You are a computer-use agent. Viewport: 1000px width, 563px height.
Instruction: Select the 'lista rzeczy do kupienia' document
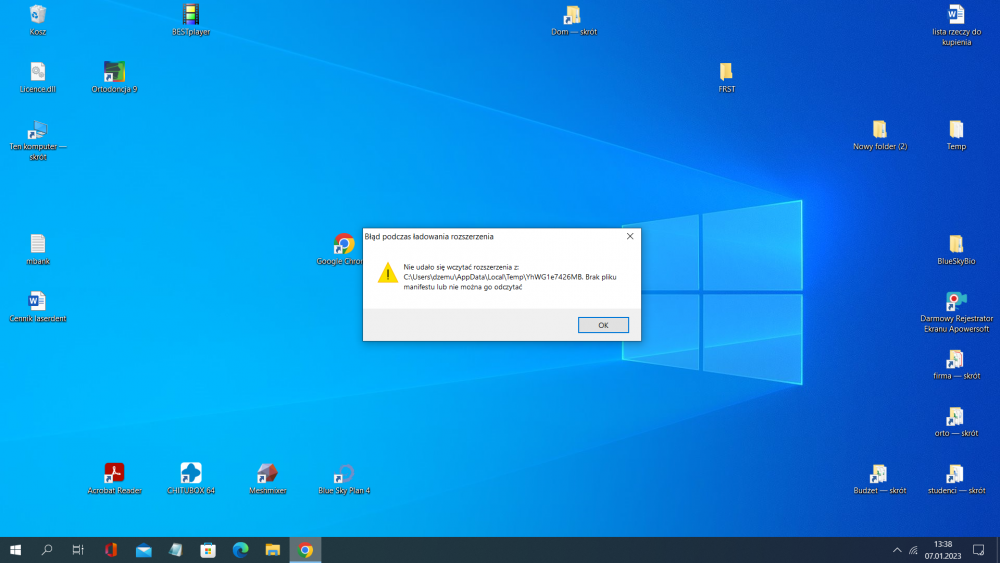[x=956, y=15]
